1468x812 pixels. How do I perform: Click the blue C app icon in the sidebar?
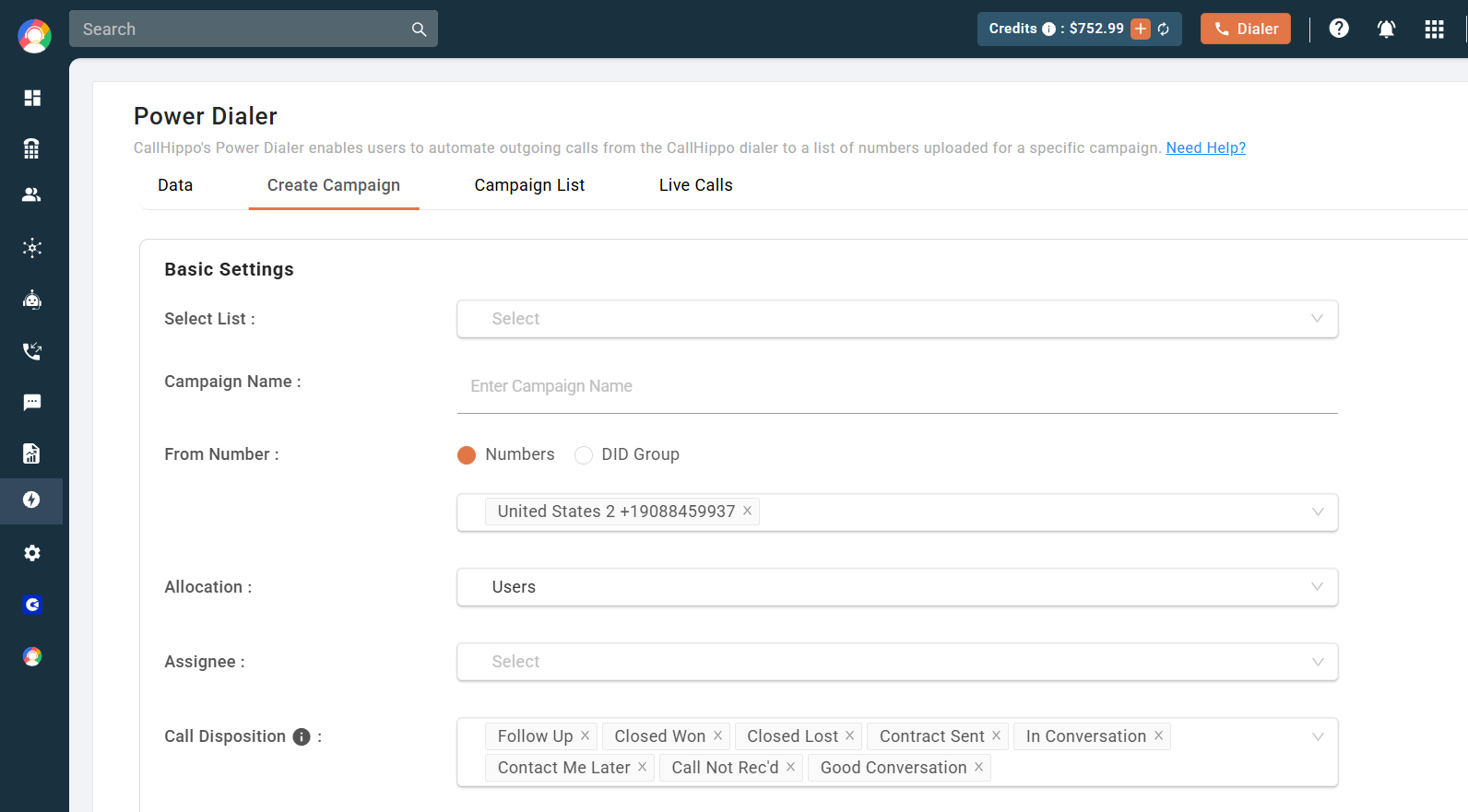(x=32, y=605)
